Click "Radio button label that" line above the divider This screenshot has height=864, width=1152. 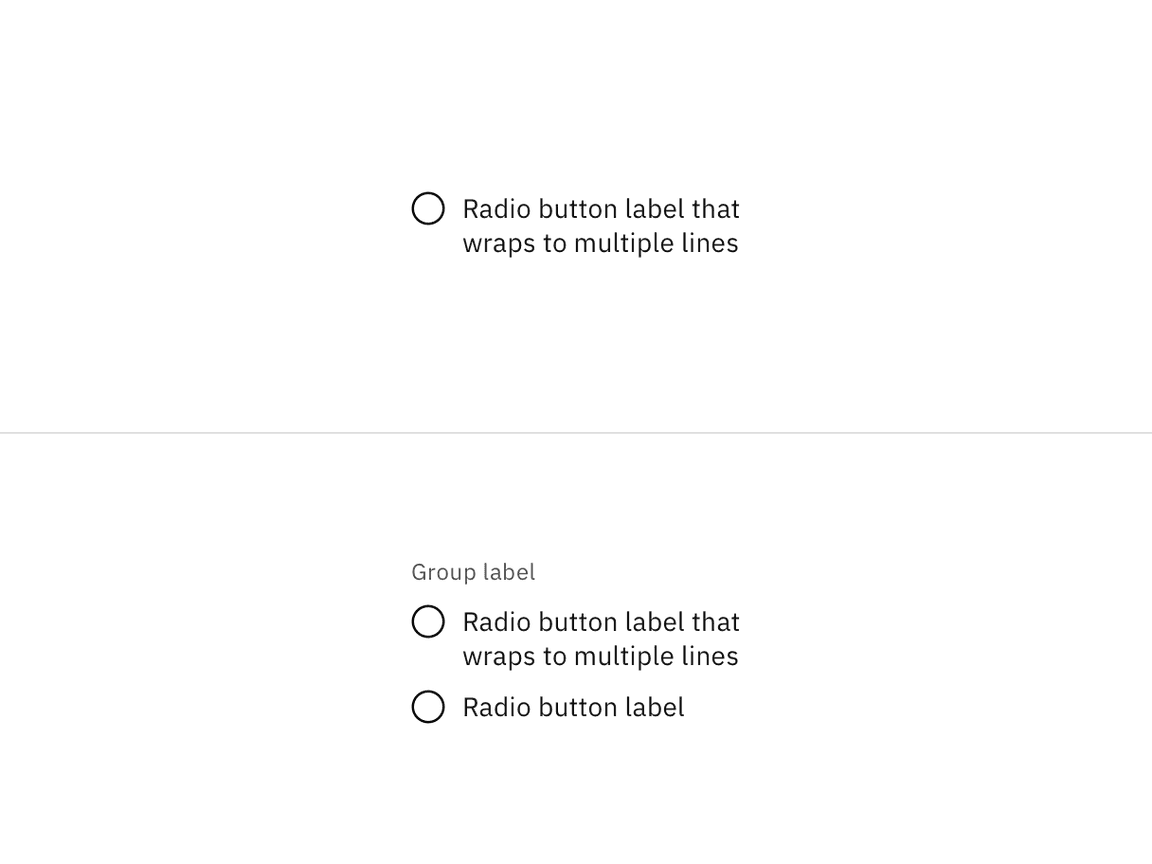point(600,209)
